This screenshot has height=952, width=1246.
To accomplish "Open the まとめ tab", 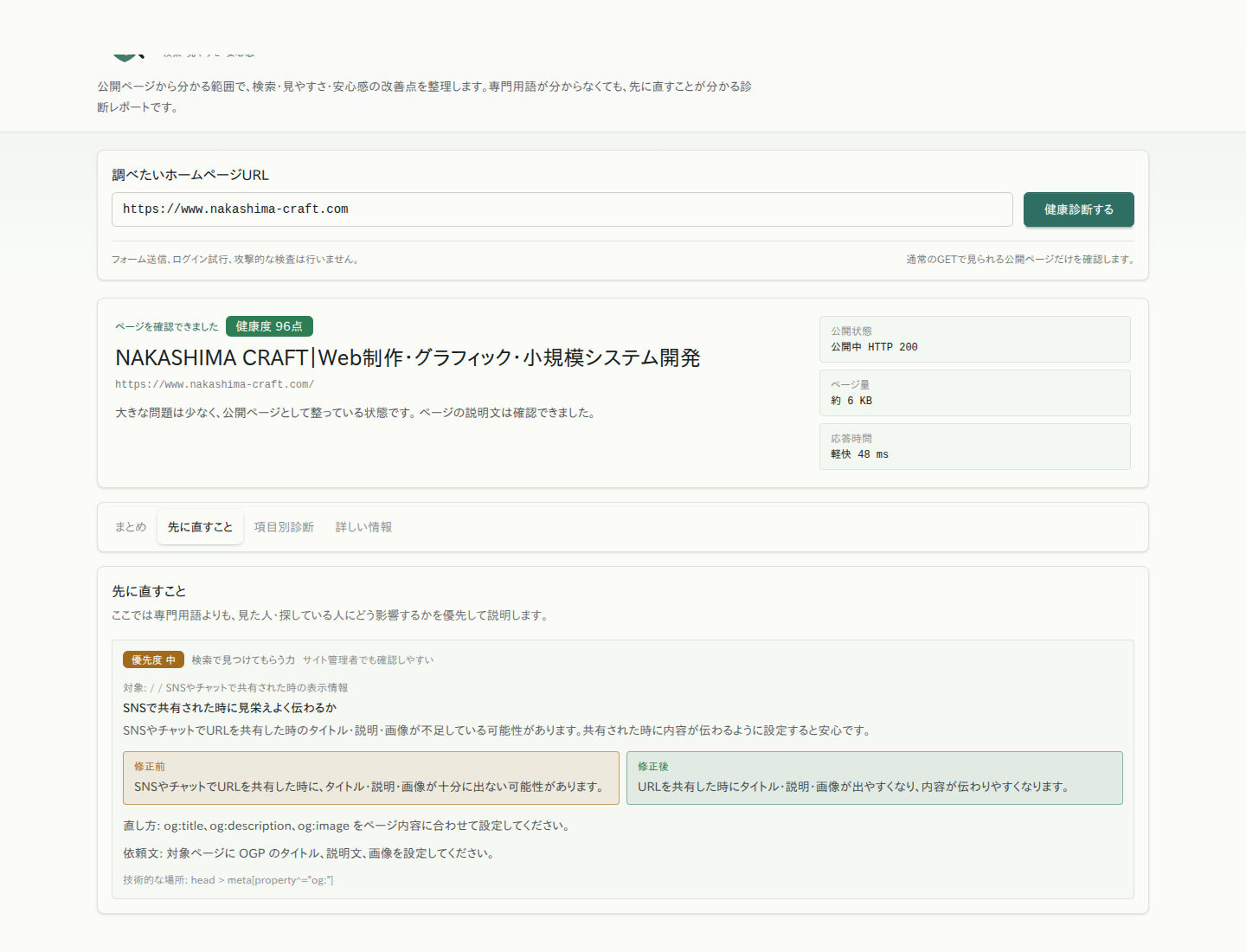I will click(x=131, y=527).
